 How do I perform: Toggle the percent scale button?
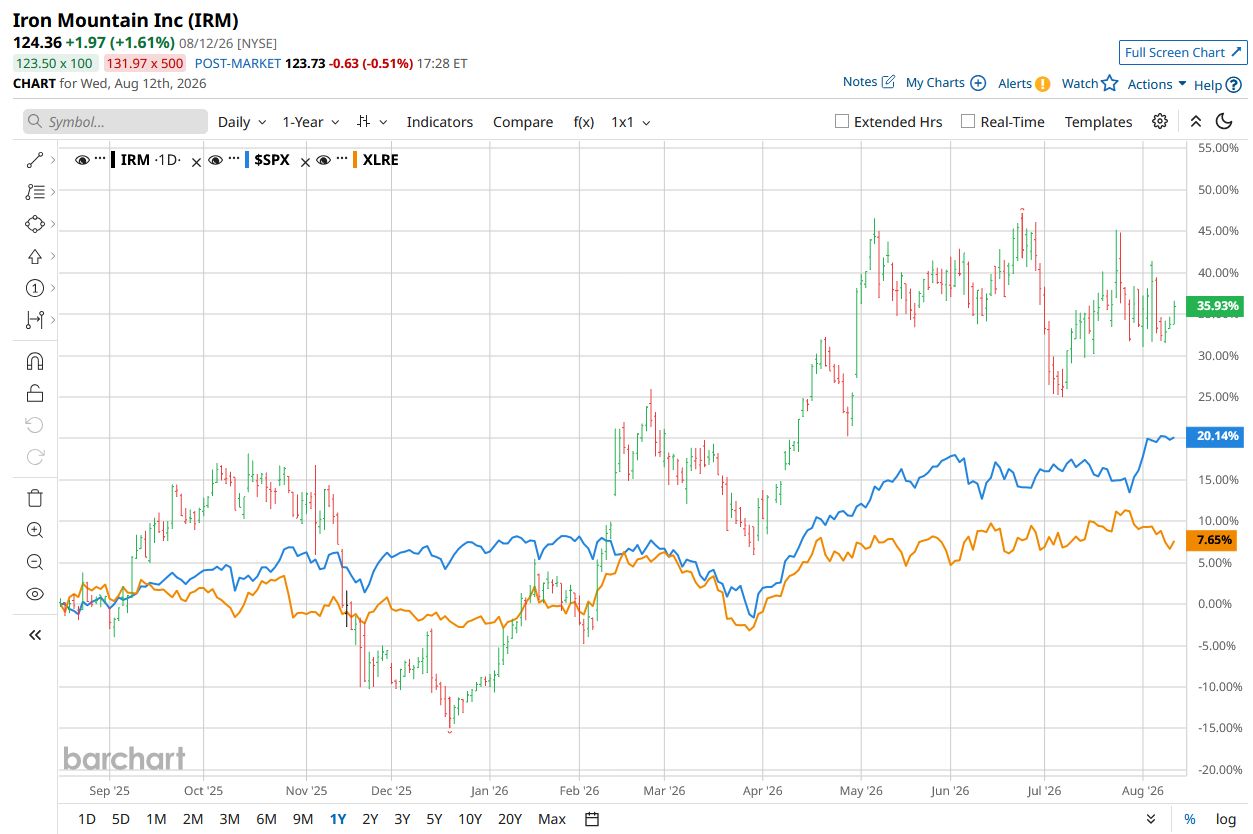(1190, 819)
